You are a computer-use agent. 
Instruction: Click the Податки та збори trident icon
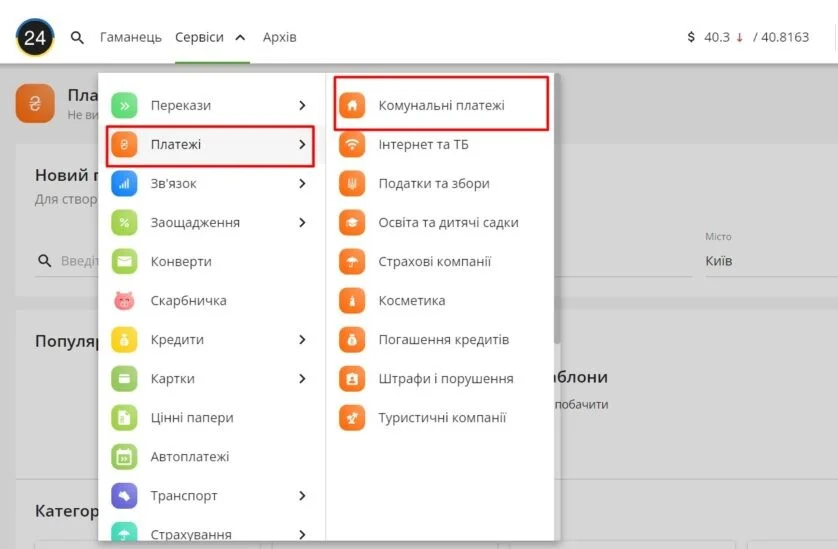352,183
